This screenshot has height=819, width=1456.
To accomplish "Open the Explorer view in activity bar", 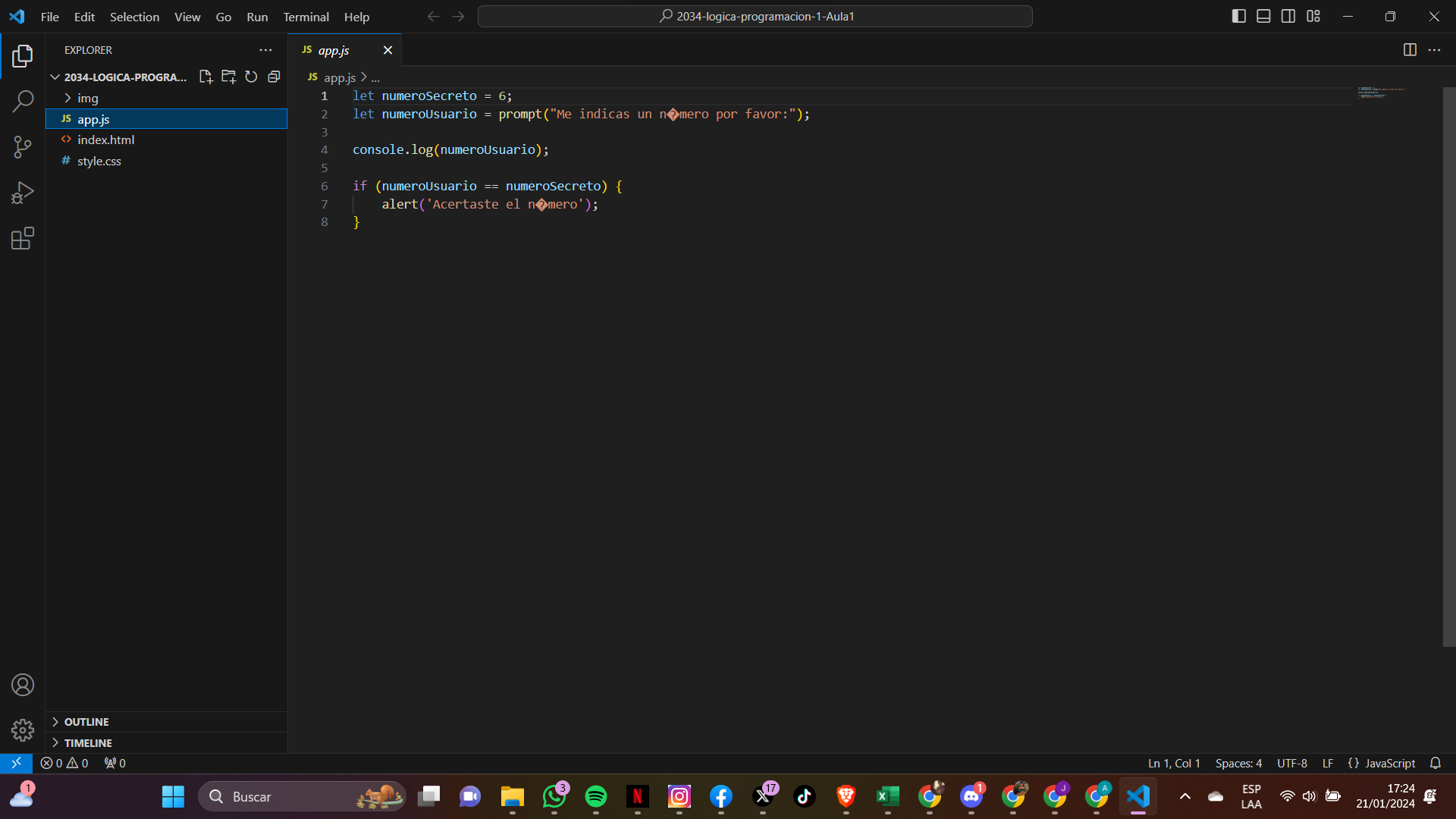I will pos(23,55).
